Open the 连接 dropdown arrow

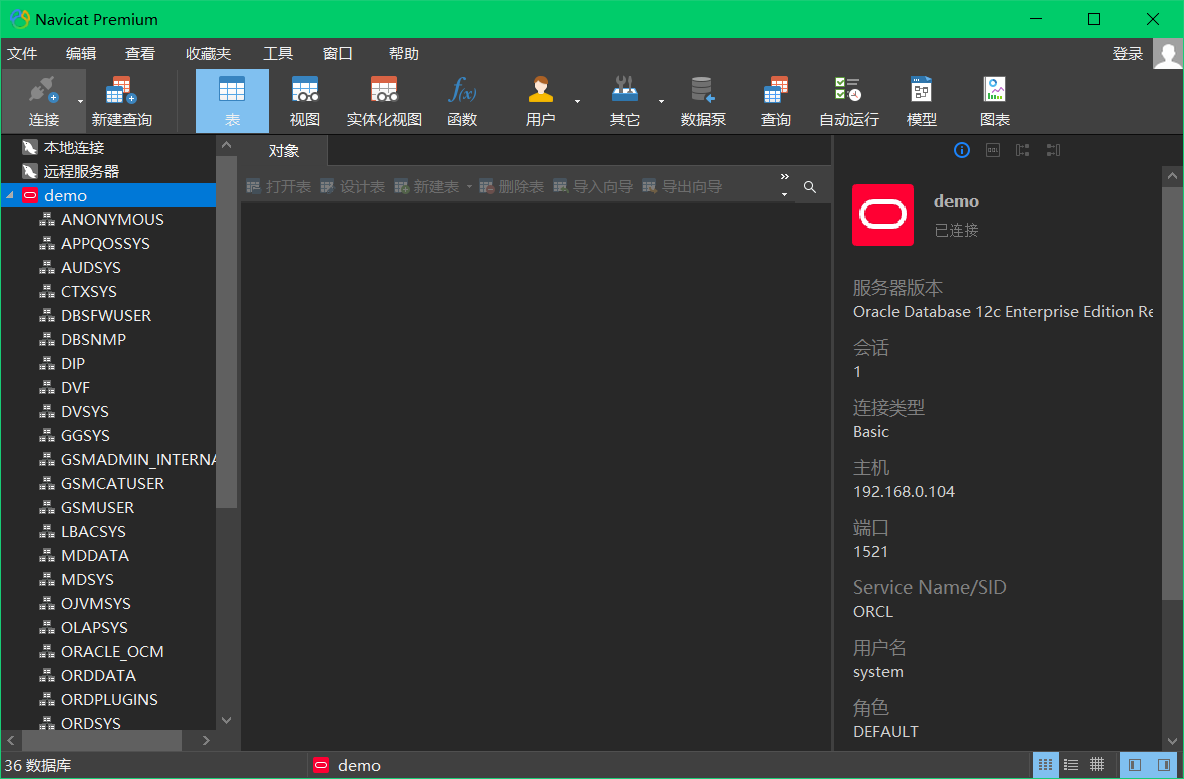81,101
